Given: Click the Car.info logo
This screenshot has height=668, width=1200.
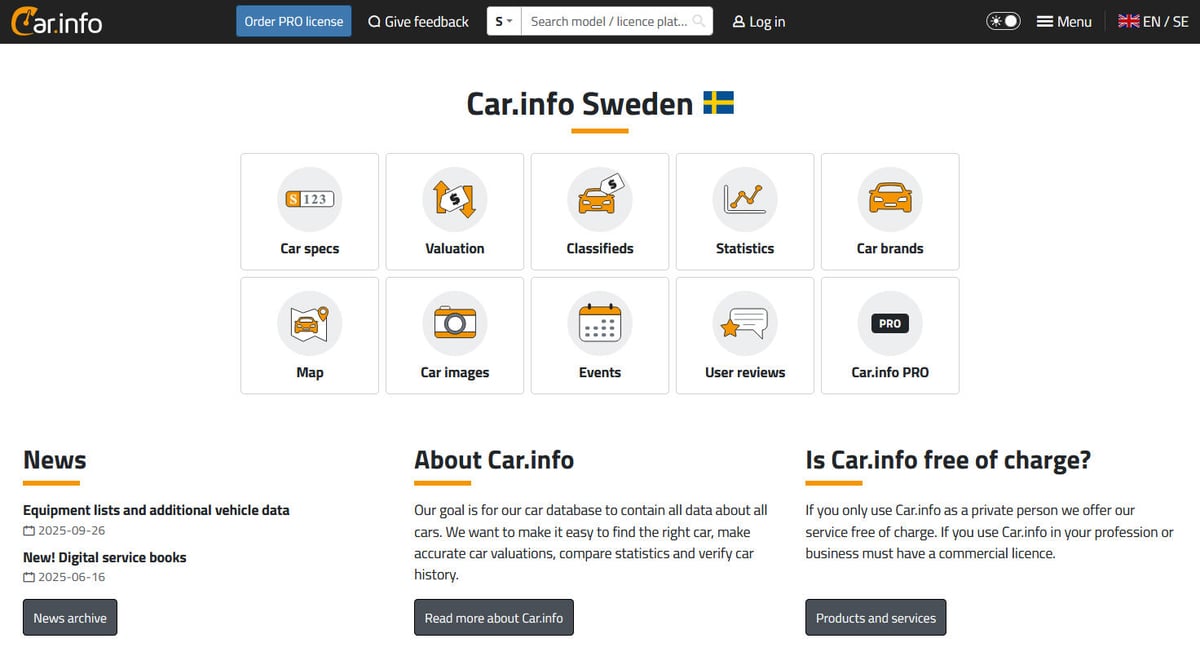Looking at the screenshot, I should (x=55, y=21).
